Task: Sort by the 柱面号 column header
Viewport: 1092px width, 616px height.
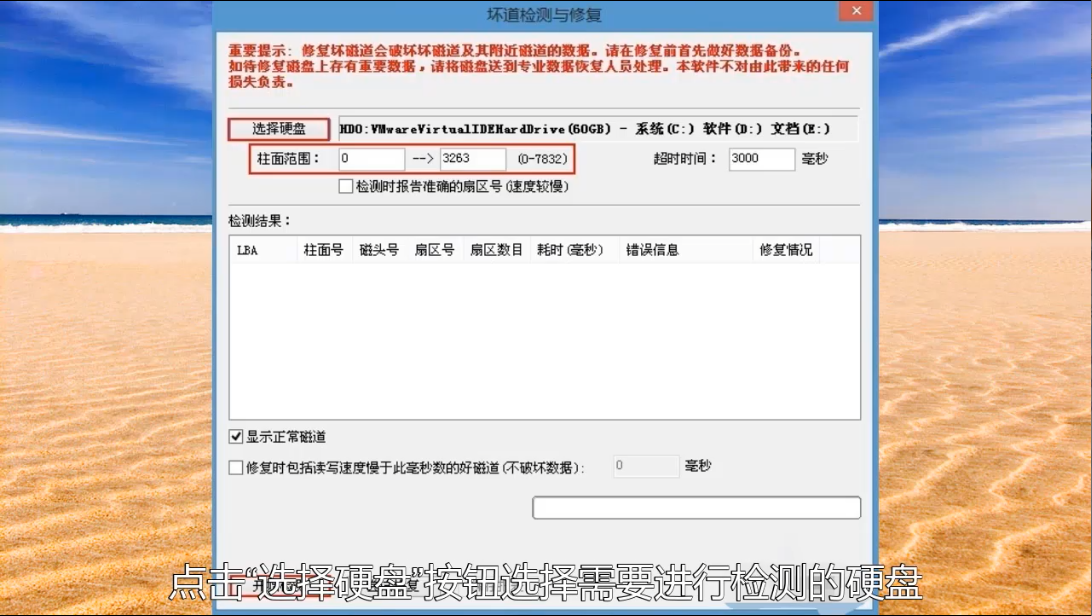Action: tap(323, 250)
